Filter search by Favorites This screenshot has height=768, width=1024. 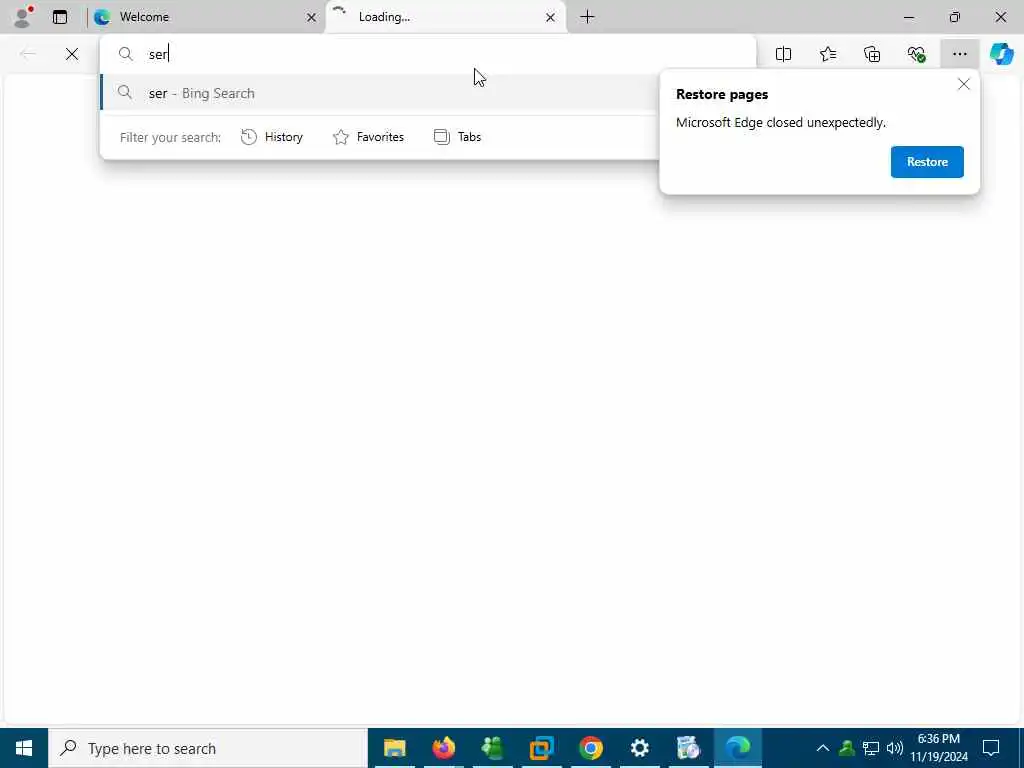pos(369,137)
